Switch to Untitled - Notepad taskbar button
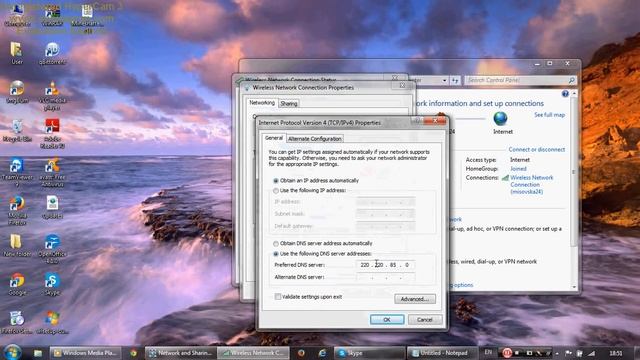 coord(442,353)
